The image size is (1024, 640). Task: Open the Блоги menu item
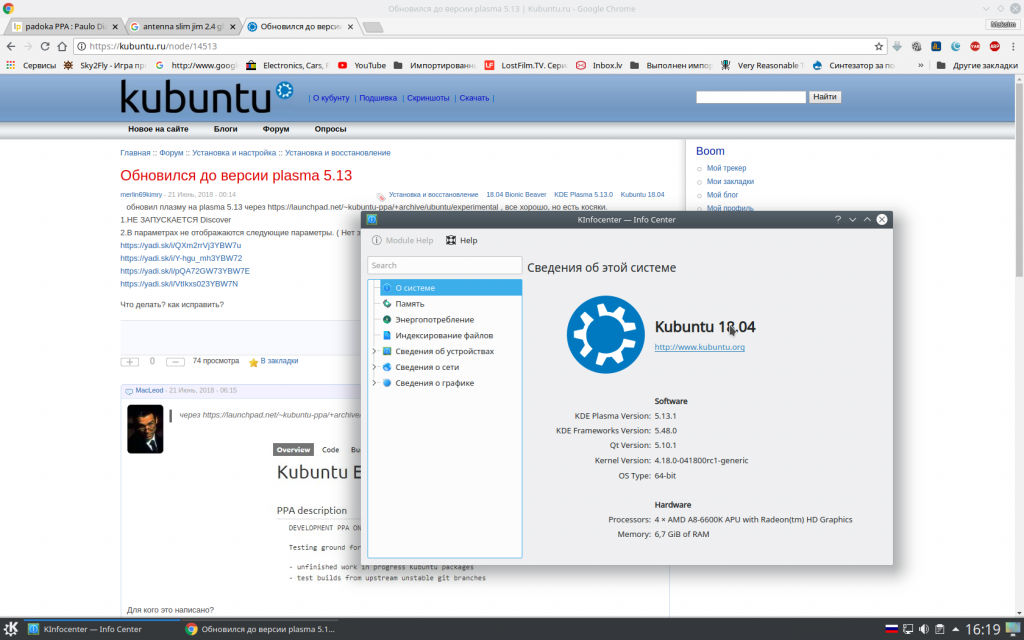[225, 129]
